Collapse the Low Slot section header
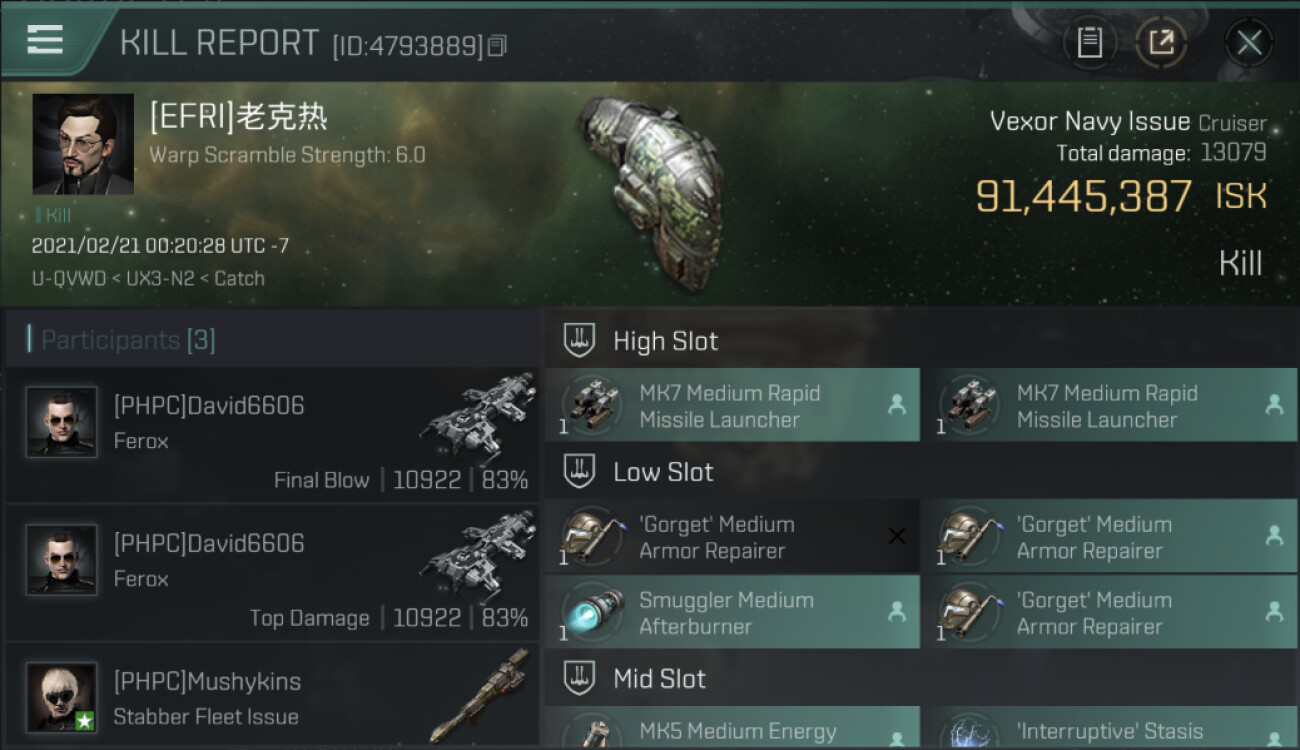This screenshot has height=750, width=1300. click(x=921, y=472)
